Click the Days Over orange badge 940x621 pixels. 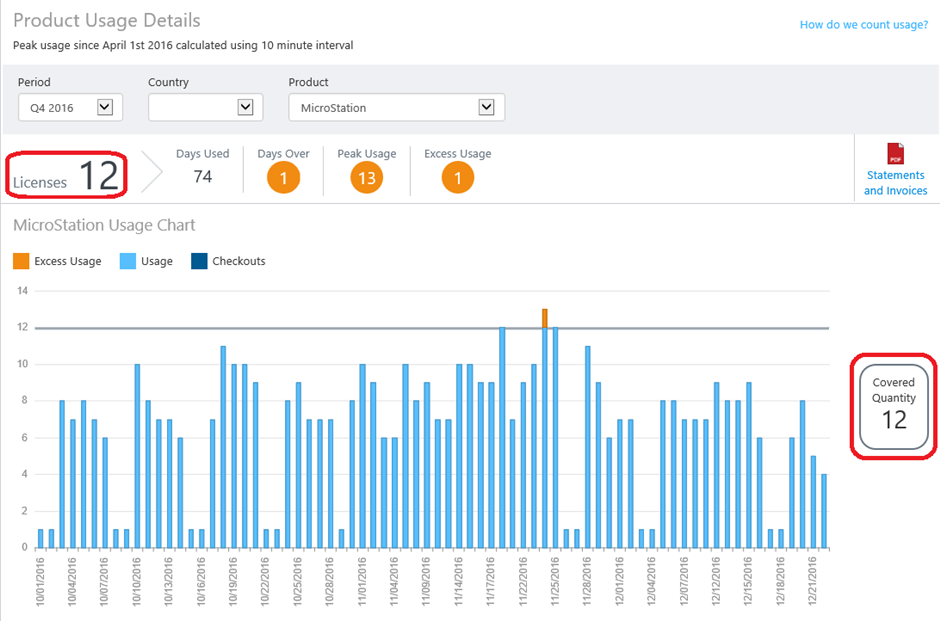coord(284,177)
